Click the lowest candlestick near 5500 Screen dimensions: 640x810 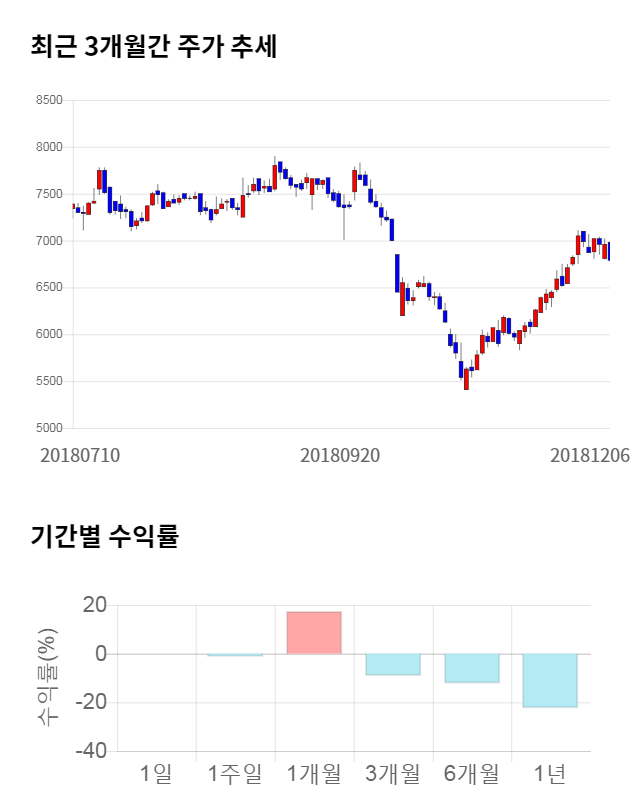[466, 378]
